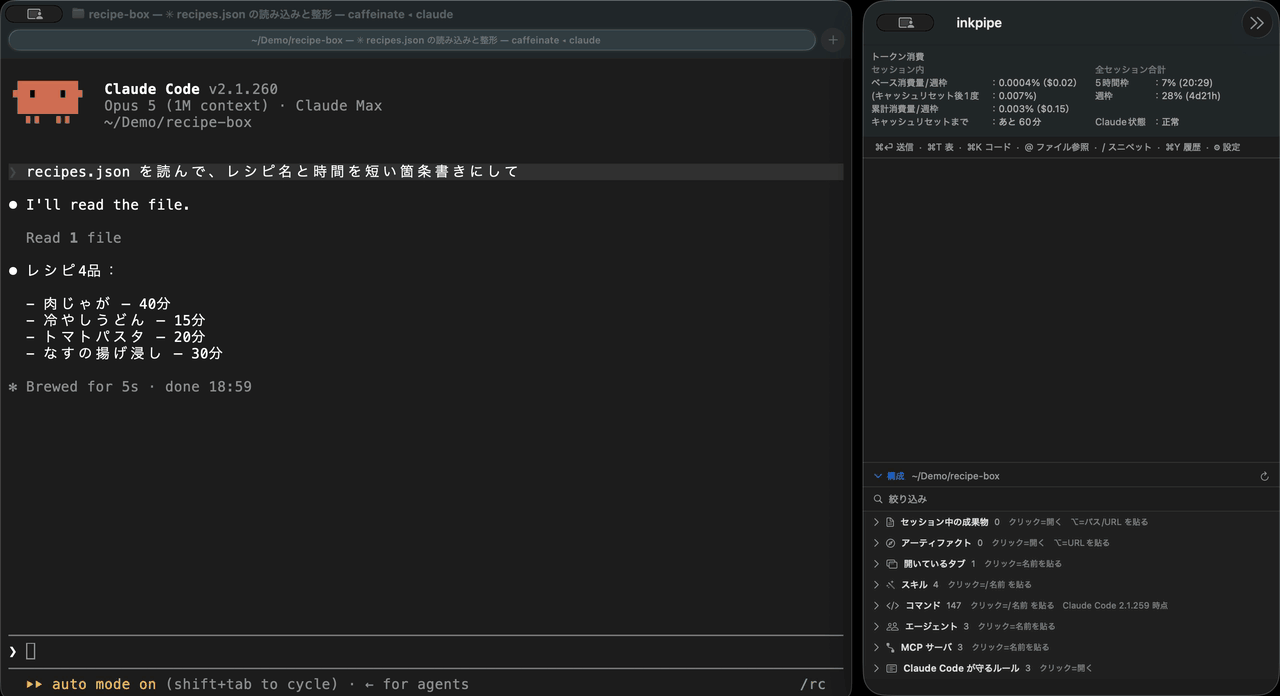Image resolution: width=1280 pixels, height=696 pixels.
Task: Click the '⌘T 表' shortcut in inkpipe
Action: tap(940, 147)
